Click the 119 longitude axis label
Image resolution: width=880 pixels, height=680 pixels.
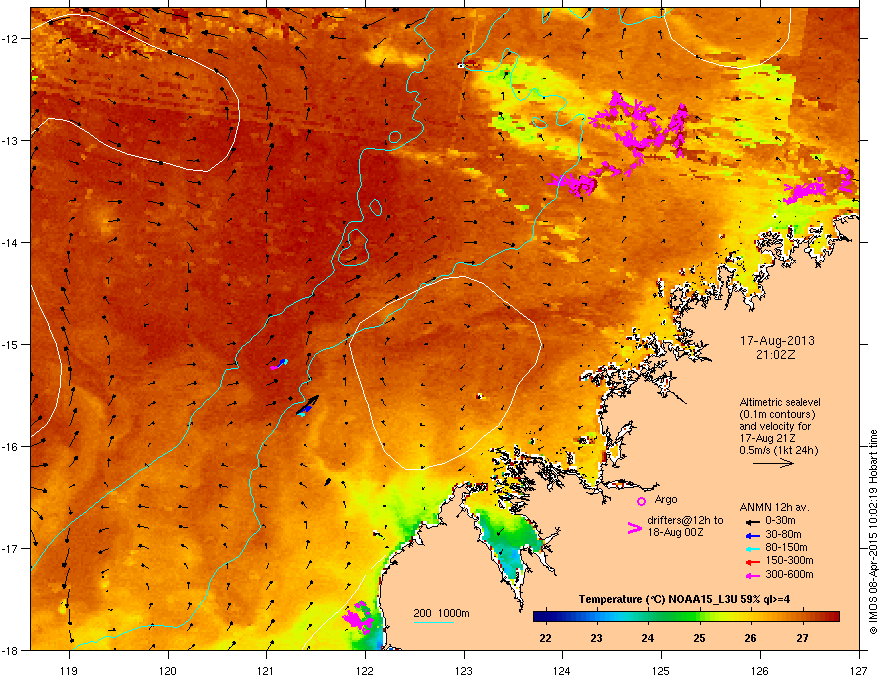point(69,670)
